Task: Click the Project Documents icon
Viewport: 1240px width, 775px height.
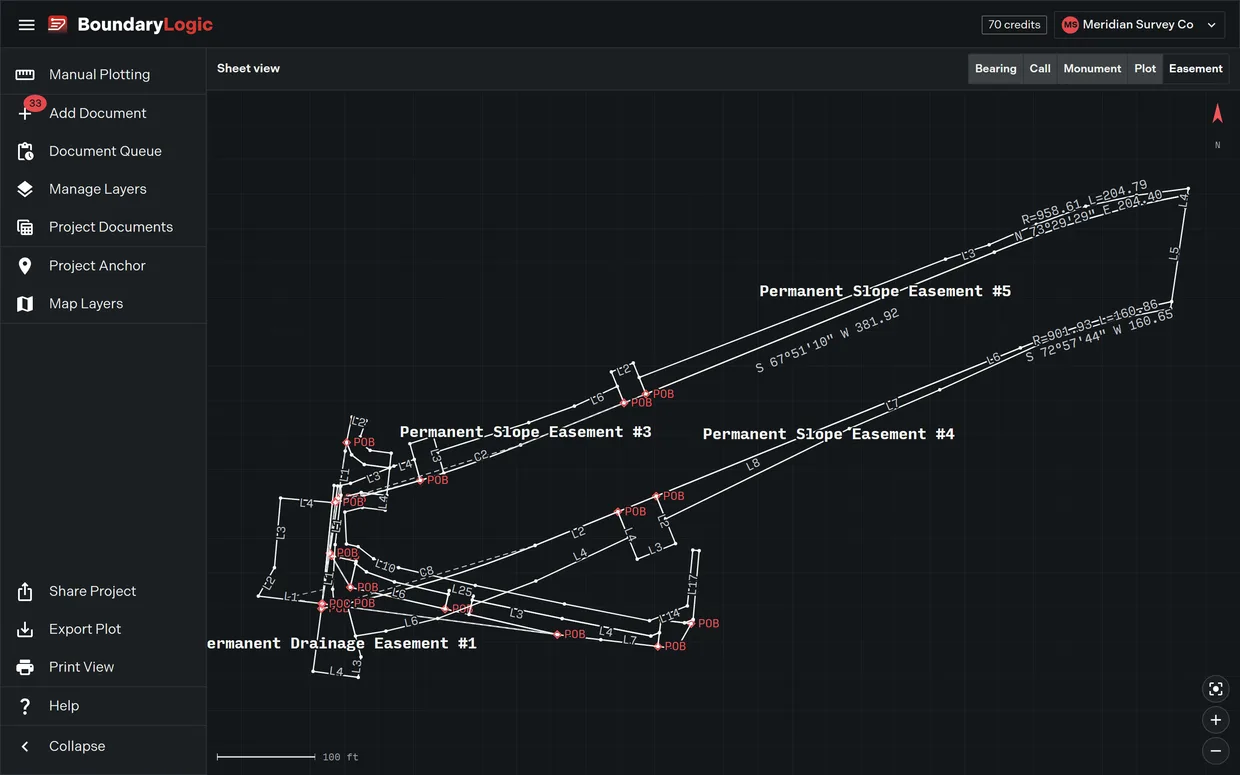Action: tap(25, 227)
